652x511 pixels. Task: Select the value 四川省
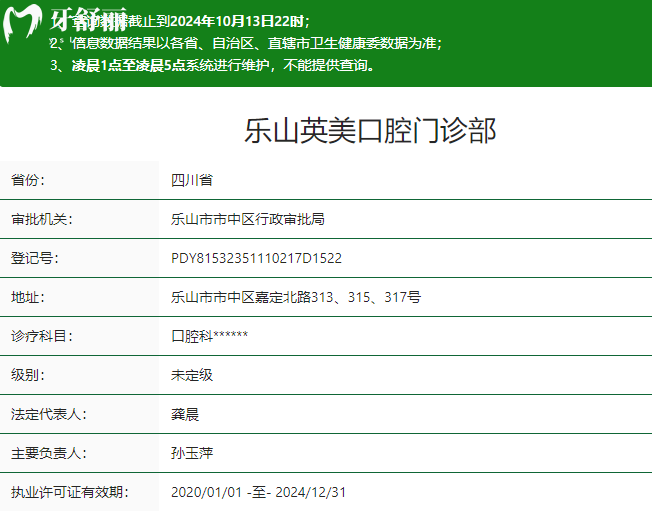point(192,180)
